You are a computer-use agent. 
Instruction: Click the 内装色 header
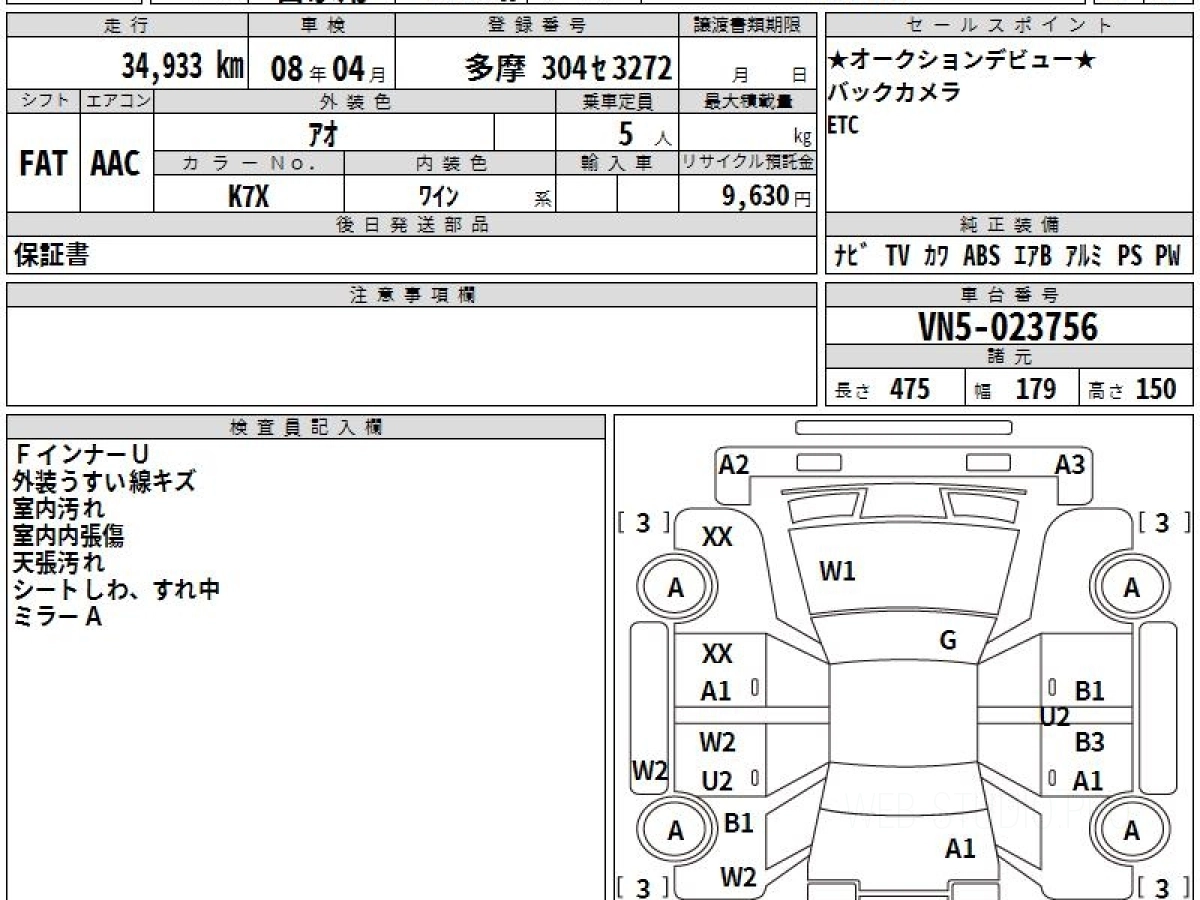[450, 163]
